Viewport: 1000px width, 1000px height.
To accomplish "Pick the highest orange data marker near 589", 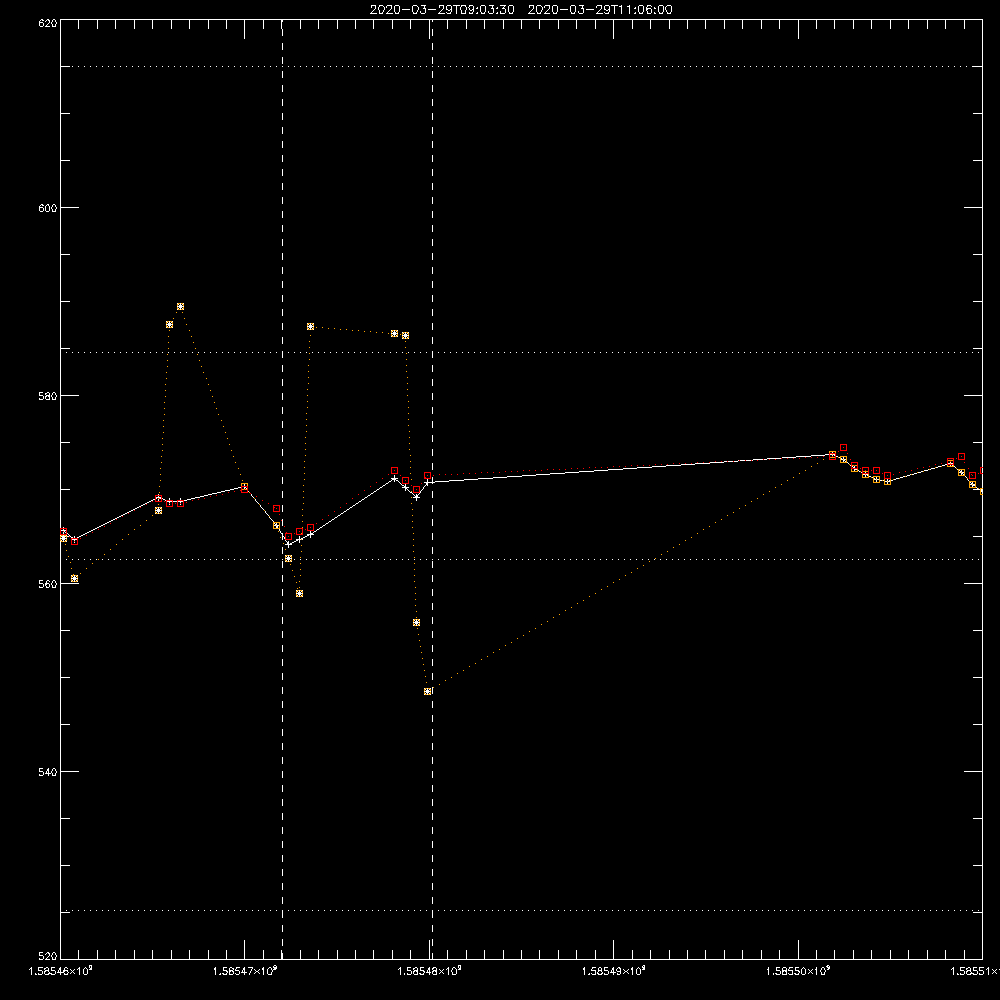I will coord(180,307).
